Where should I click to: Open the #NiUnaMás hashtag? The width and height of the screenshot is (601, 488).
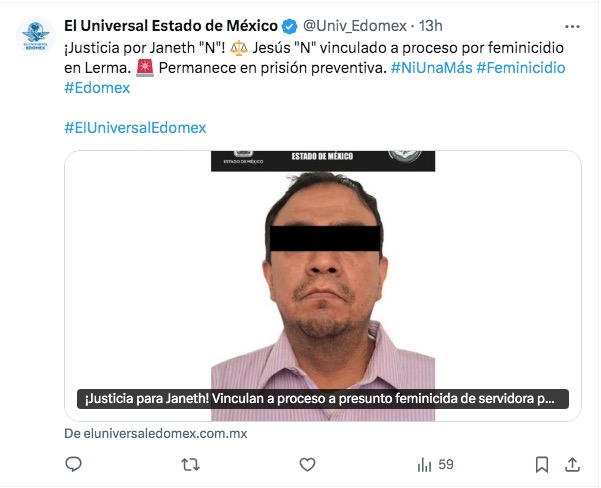[432, 68]
